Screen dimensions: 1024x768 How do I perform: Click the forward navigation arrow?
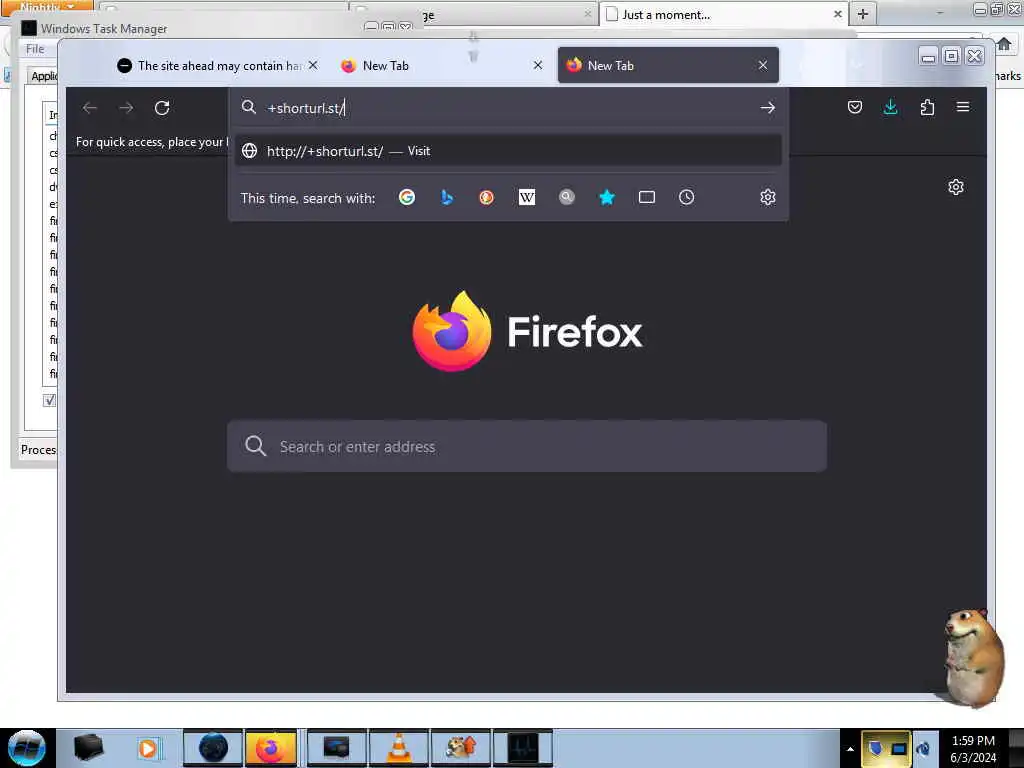tap(126, 108)
